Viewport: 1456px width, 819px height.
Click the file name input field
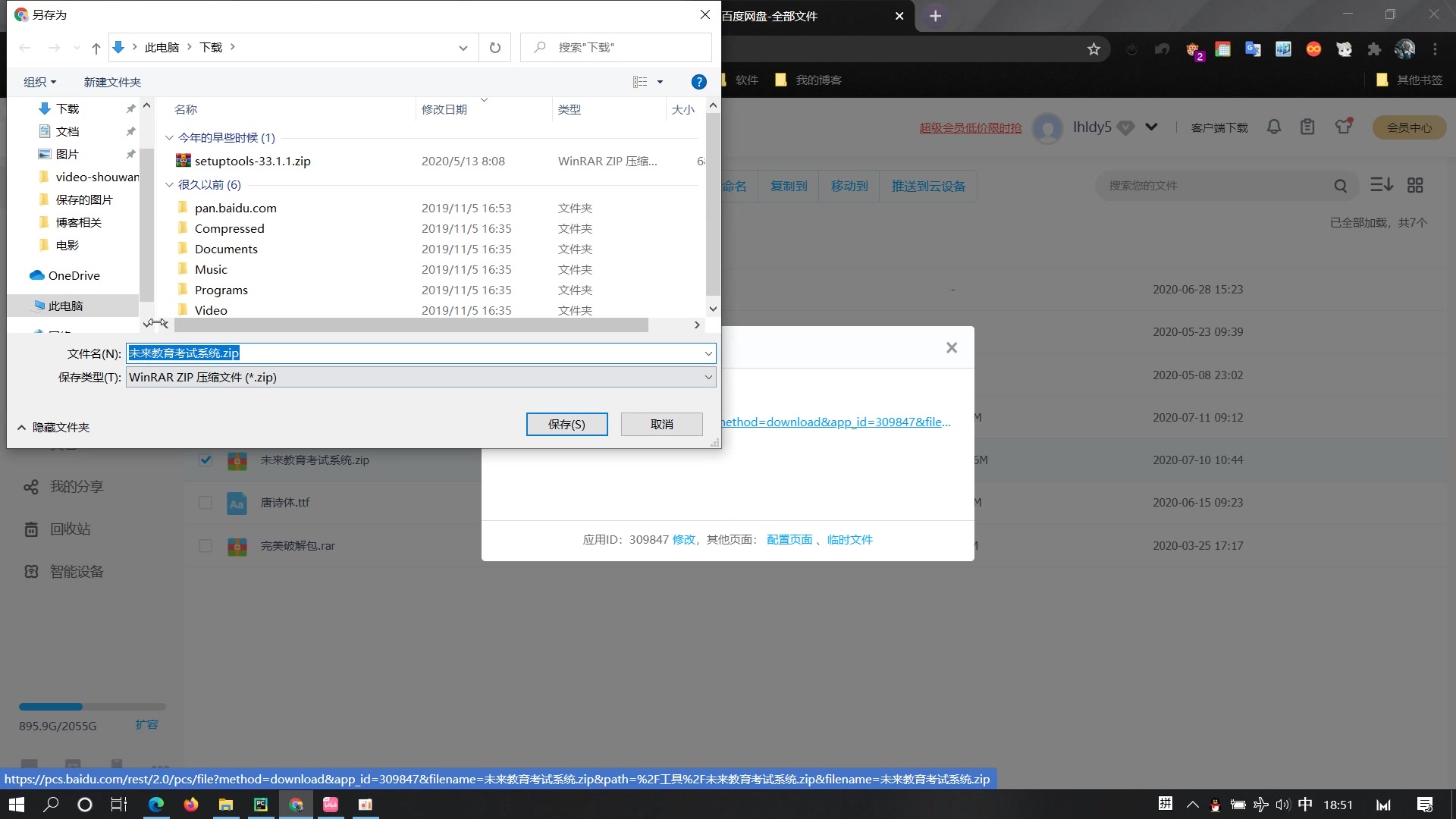click(x=414, y=353)
